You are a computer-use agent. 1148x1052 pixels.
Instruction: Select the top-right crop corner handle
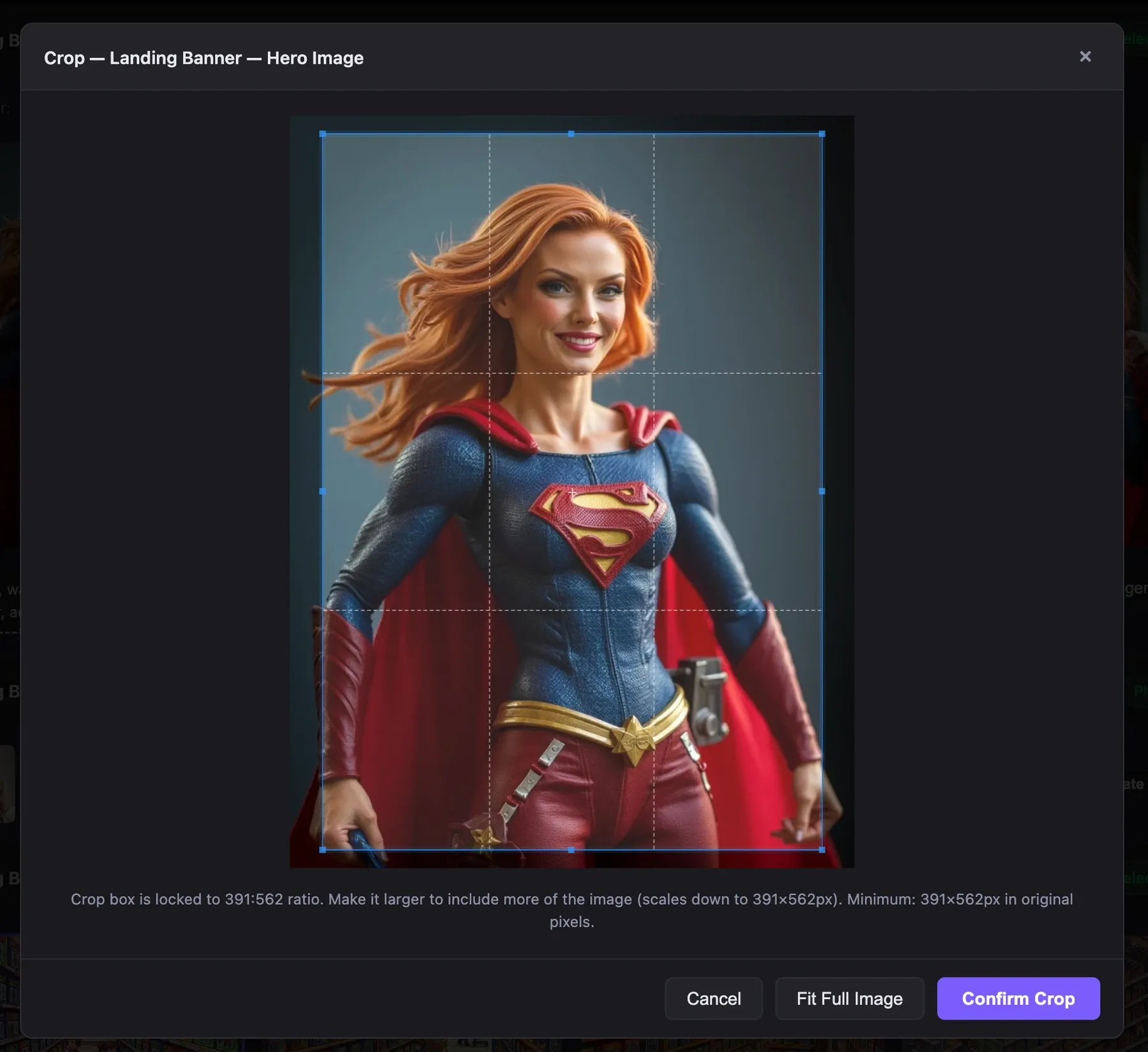coord(822,134)
